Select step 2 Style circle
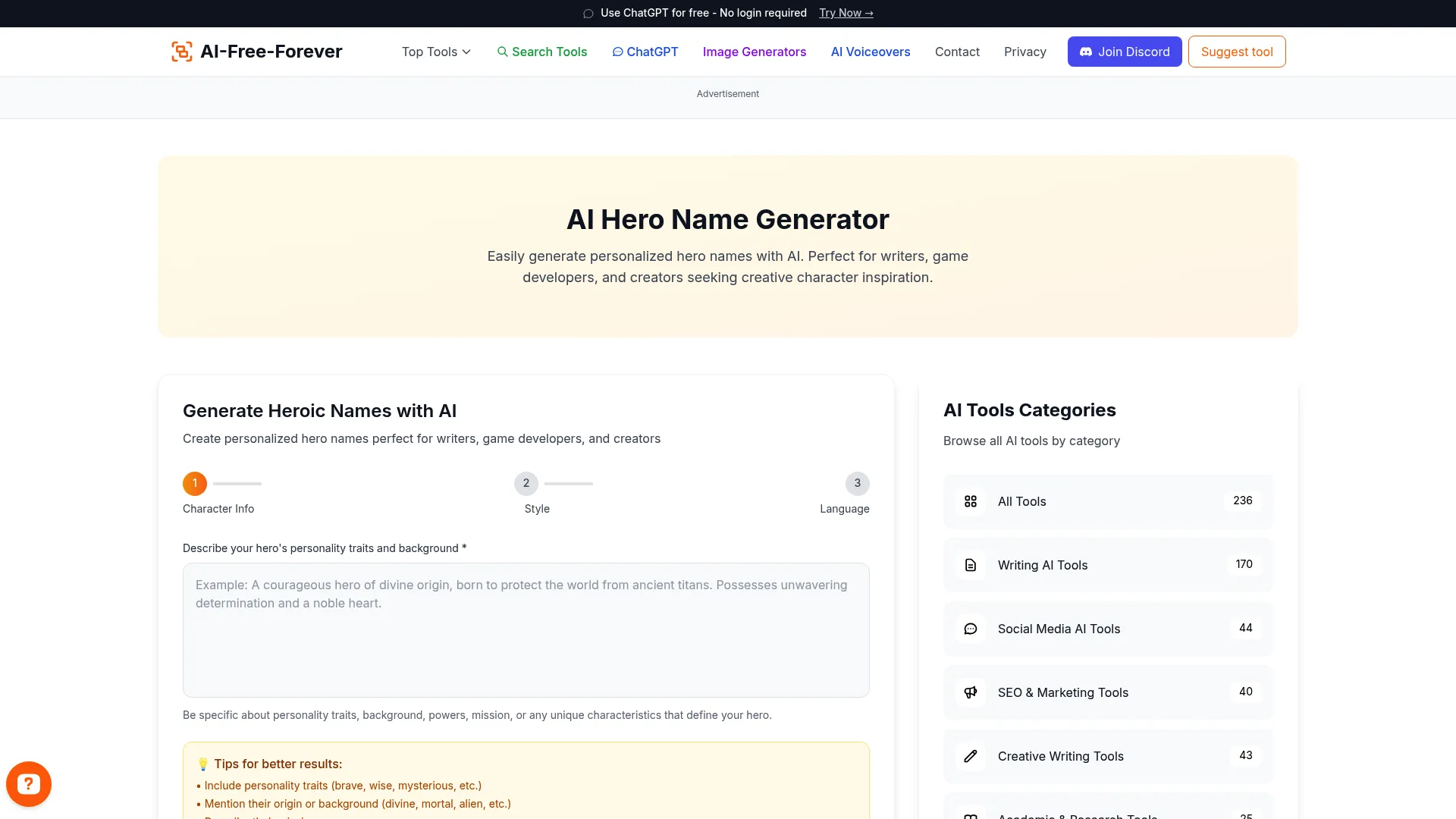1456x819 pixels. [x=526, y=483]
